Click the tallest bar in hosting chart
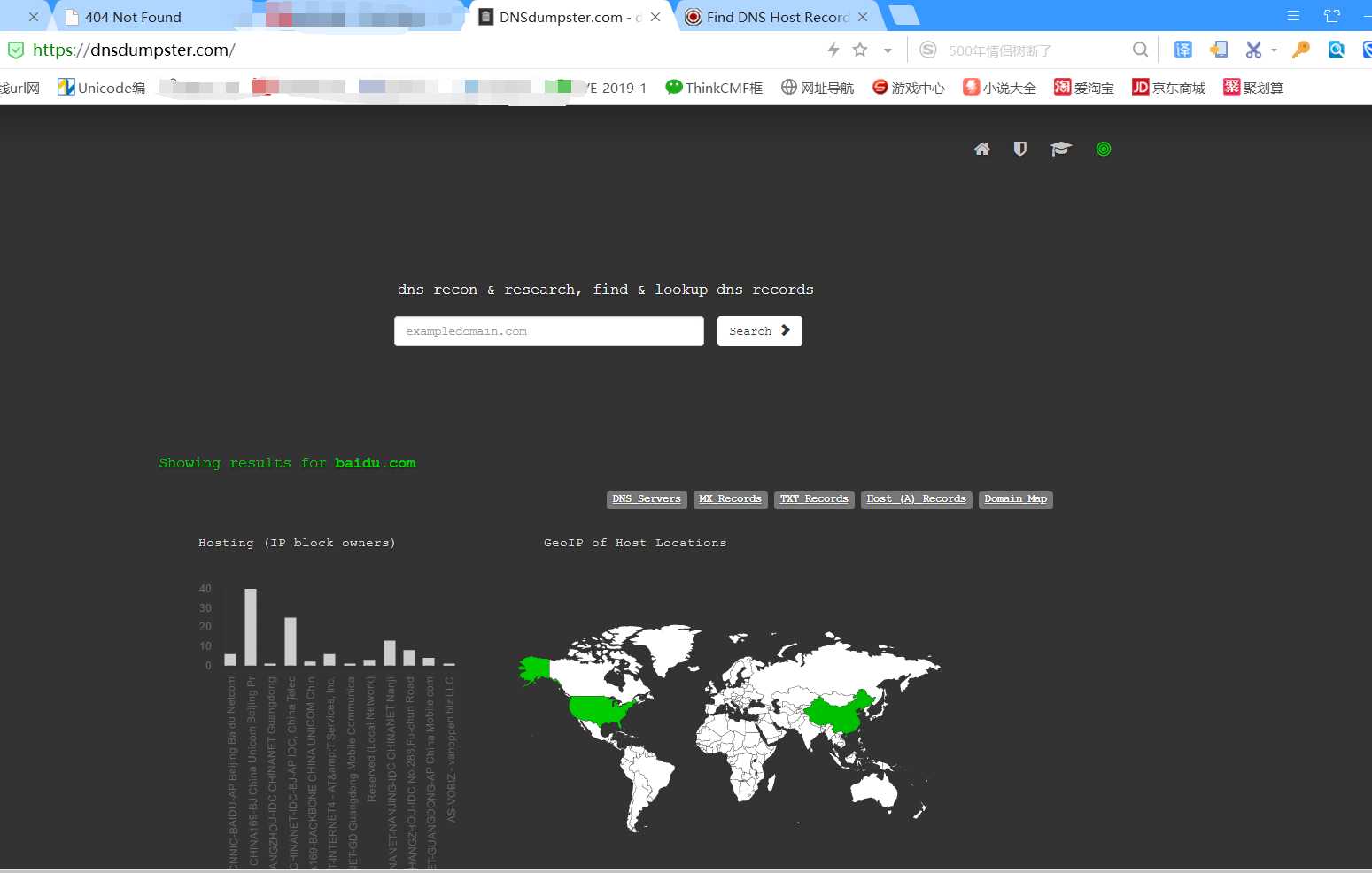Viewport: 1372px width, 873px height. tap(251, 627)
